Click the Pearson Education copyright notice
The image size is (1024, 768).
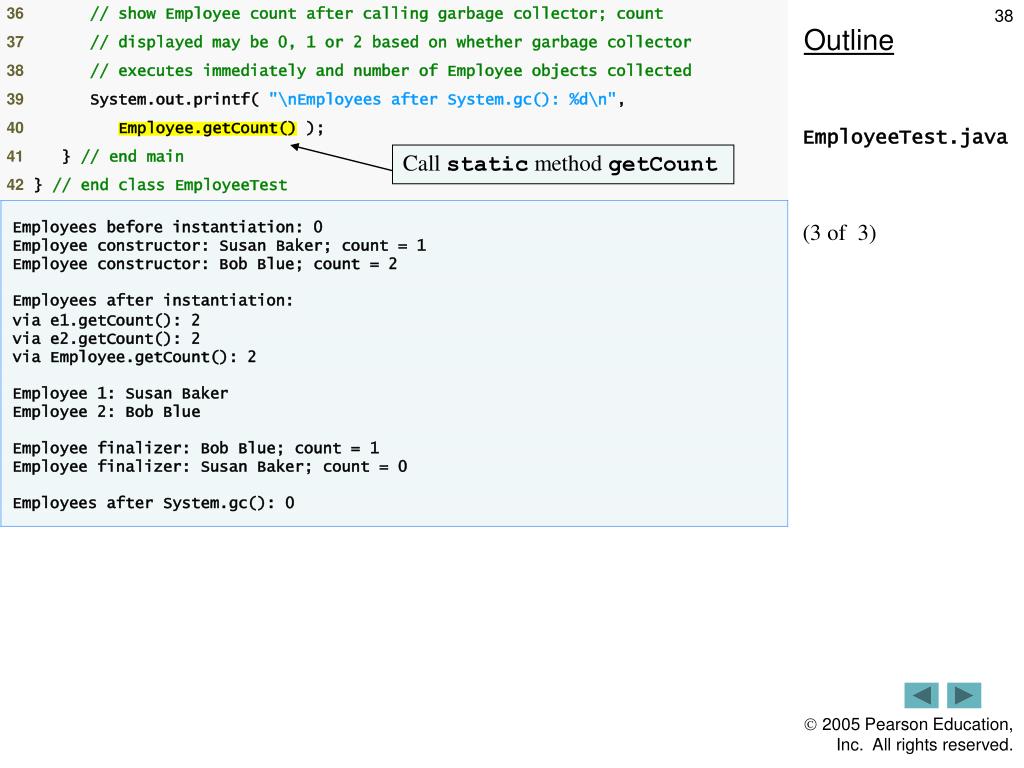[x=908, y=735]
